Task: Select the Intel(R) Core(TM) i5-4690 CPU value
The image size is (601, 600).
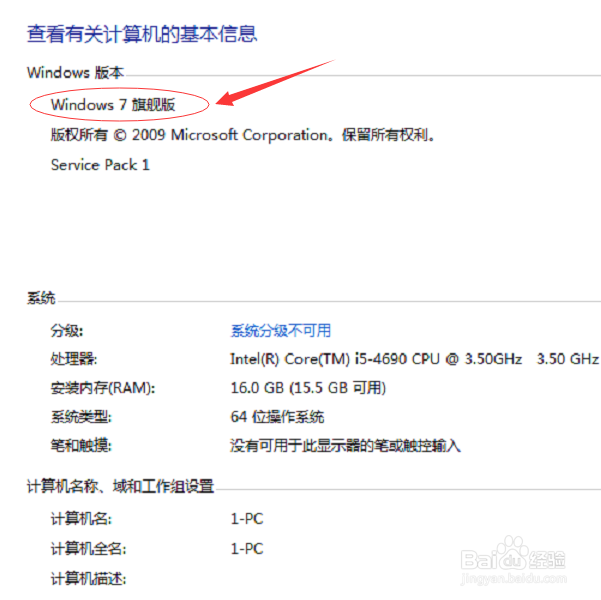Action: click(x=414, y=359)
